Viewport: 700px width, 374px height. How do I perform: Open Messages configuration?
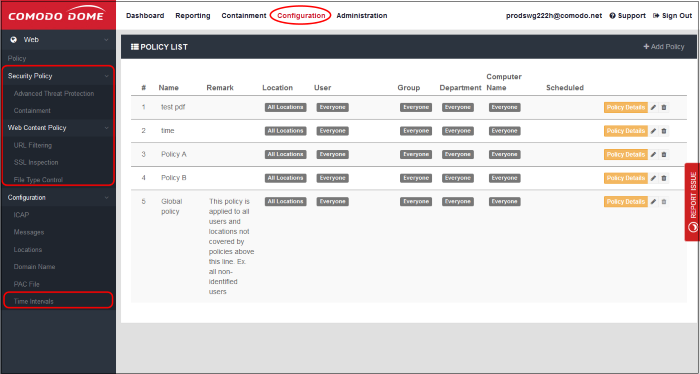coord(29,233)
